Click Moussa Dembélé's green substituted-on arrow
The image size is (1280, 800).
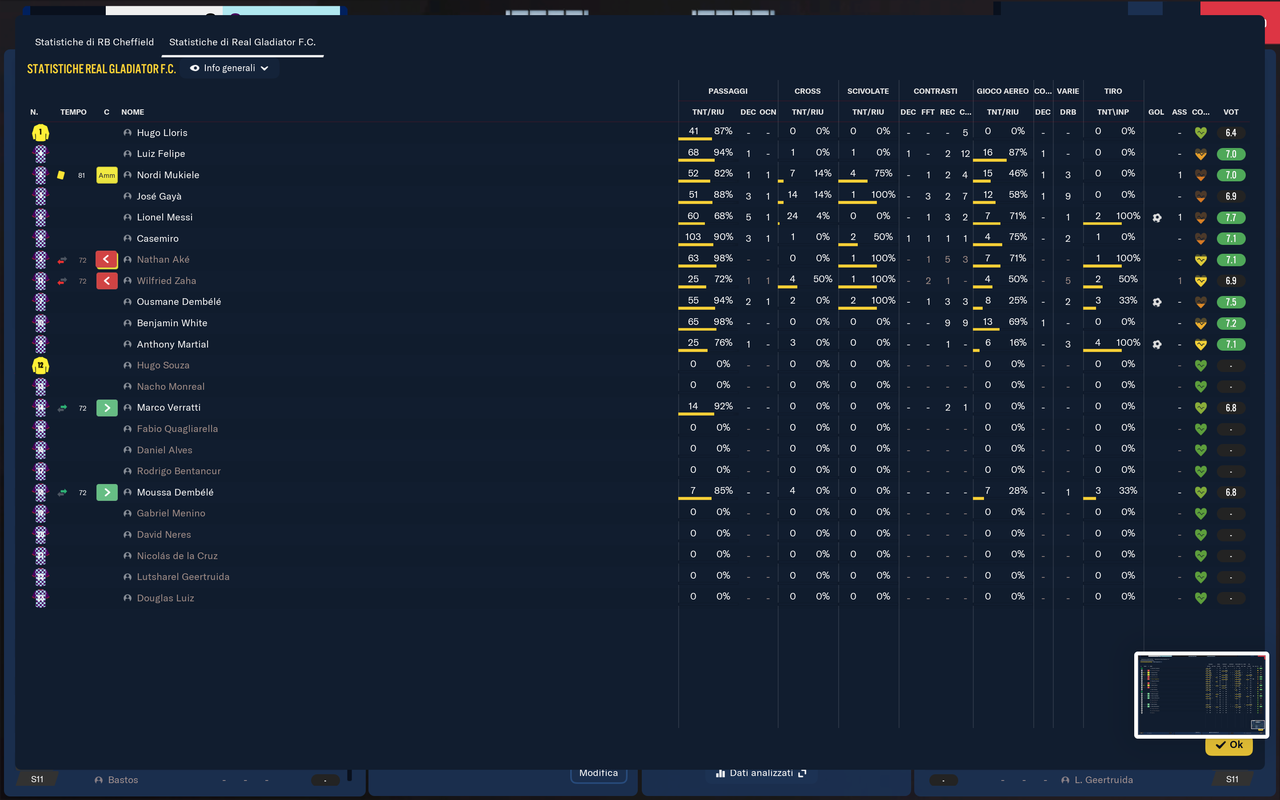pos(107,493)
